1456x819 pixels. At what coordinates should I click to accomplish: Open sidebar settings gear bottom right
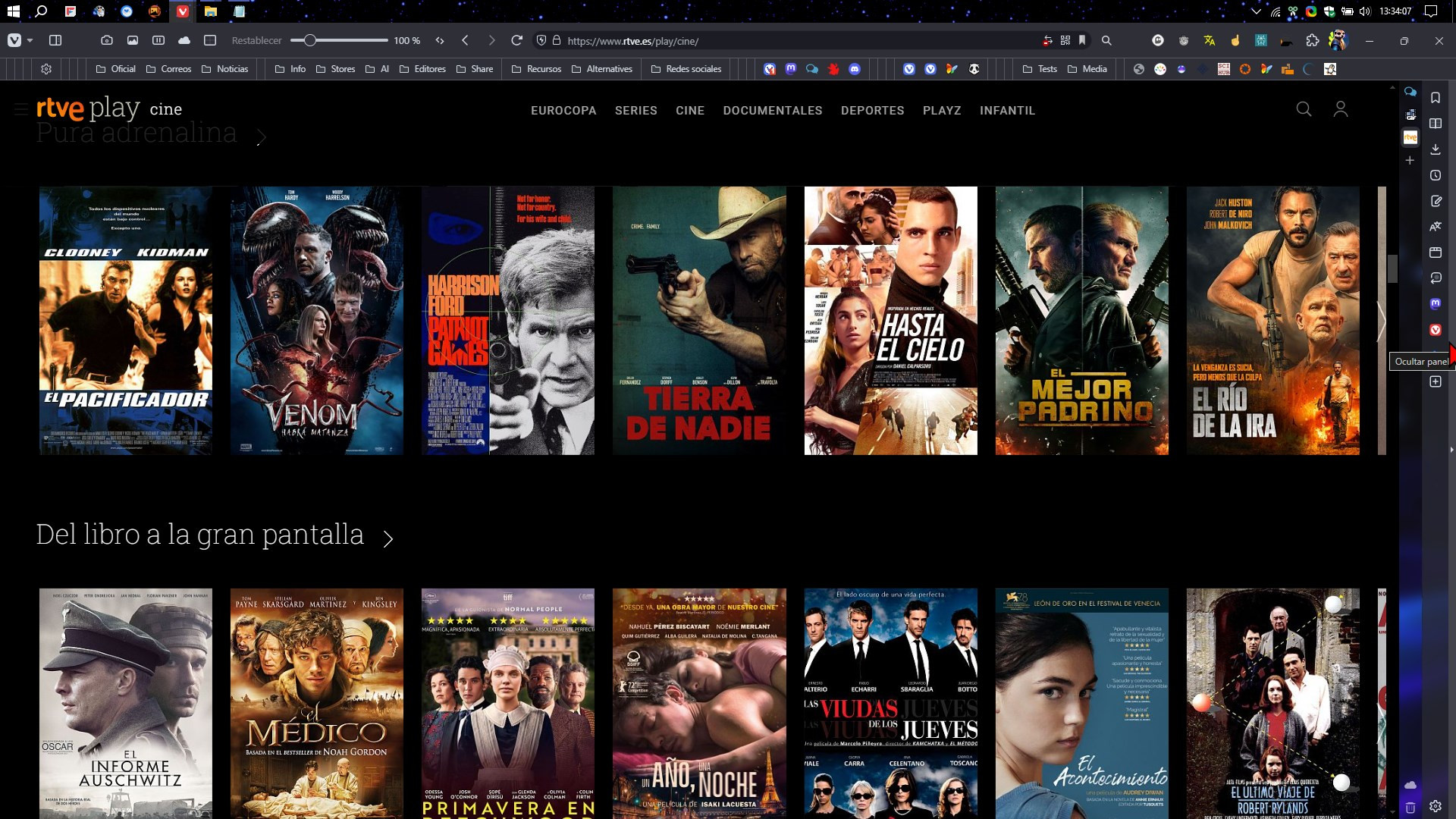[1436, 806]
